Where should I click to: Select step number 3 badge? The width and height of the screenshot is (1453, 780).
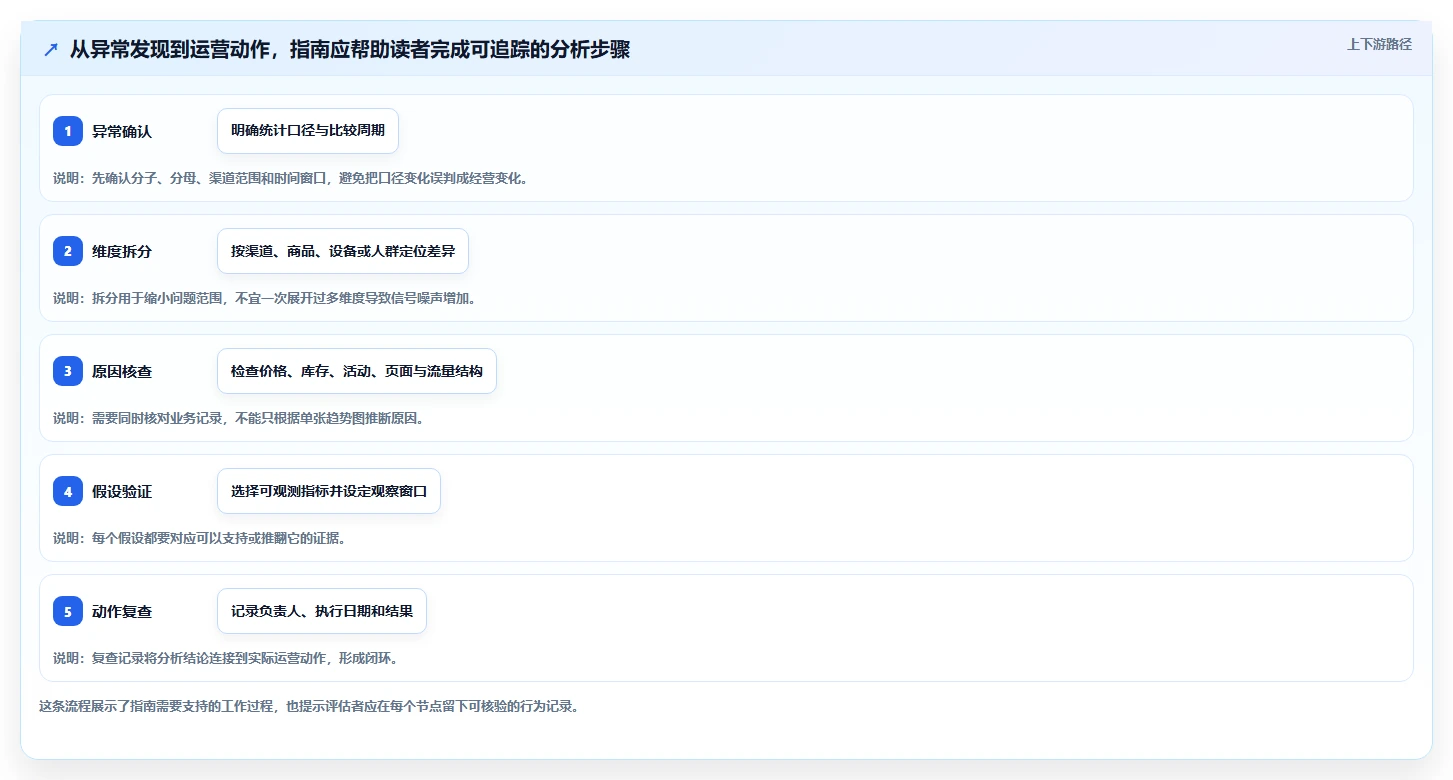coord(68,371)
